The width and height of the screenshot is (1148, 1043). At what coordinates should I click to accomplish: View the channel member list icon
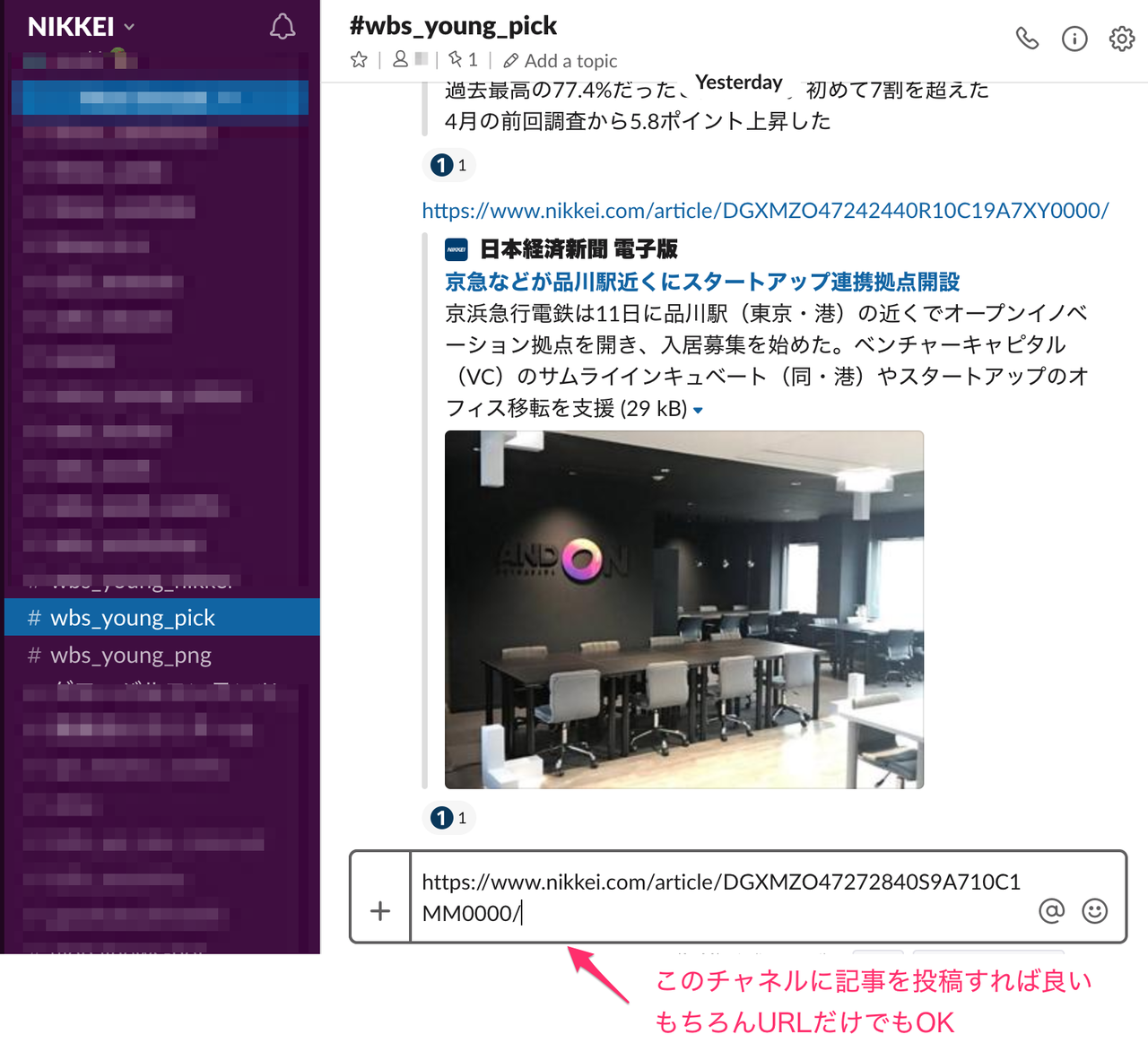[401, 60]
